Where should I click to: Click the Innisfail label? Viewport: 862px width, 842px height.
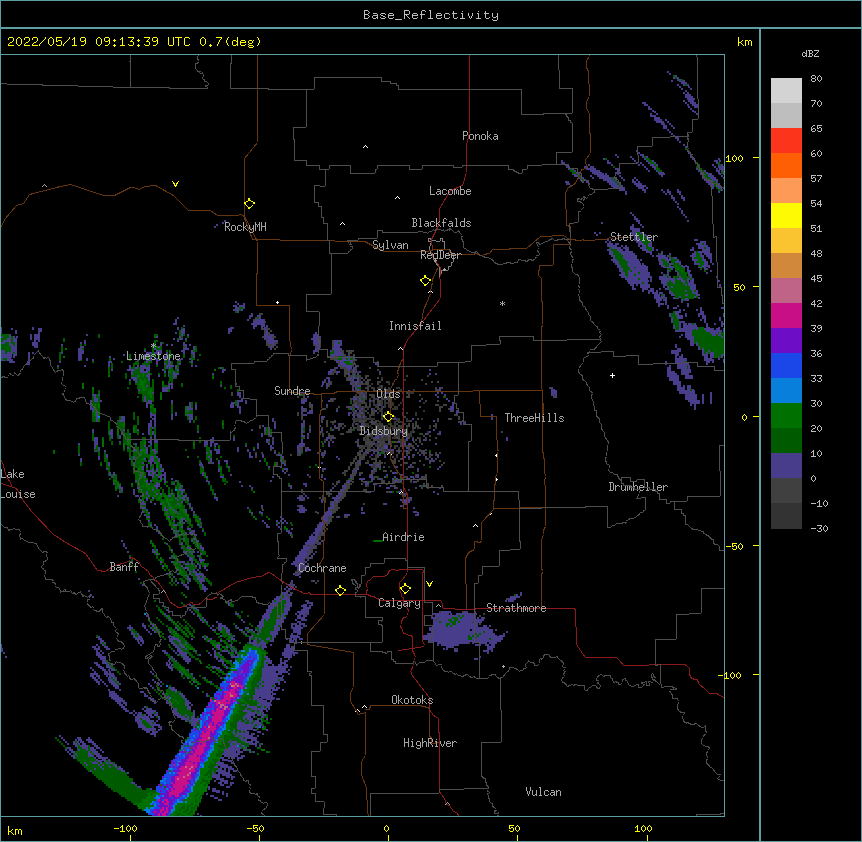pos(415,326)
